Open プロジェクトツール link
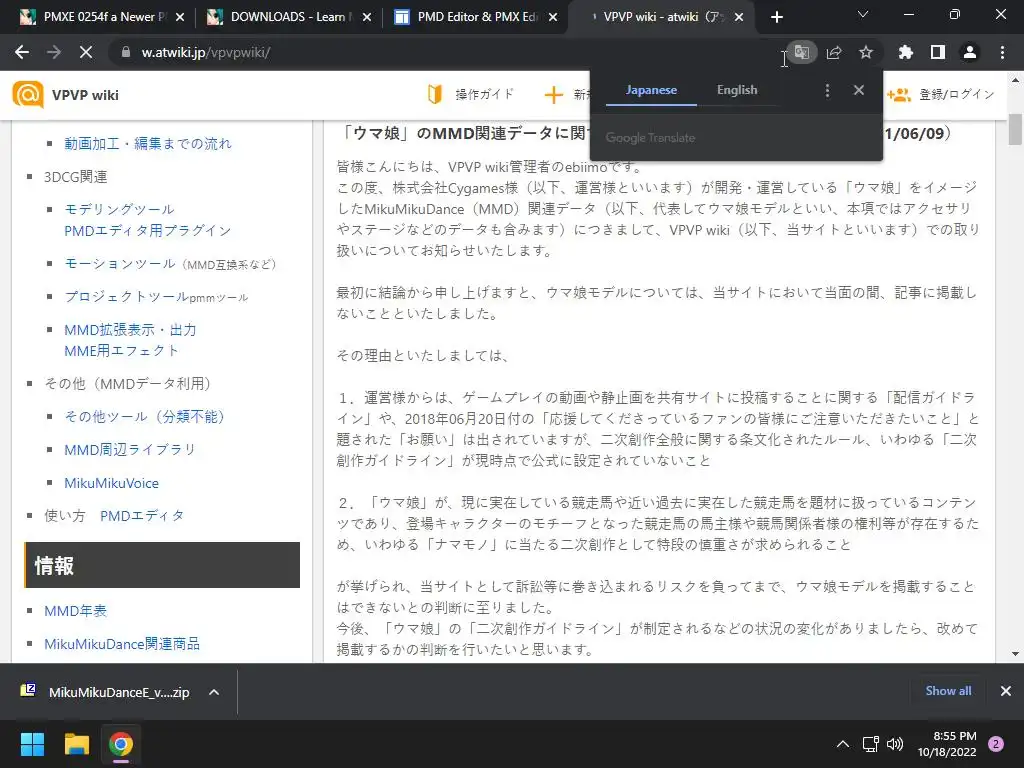This screenshot has height=768, width=1024. [127, 296]
